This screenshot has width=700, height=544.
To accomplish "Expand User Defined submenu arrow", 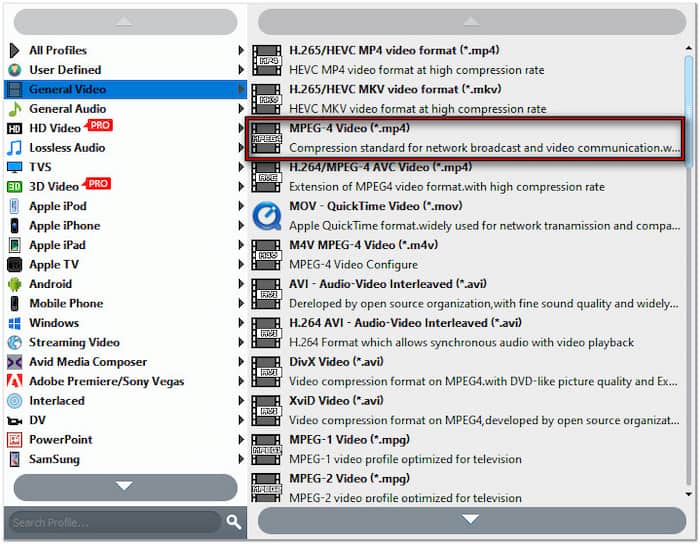I will [x=241, y=70].
